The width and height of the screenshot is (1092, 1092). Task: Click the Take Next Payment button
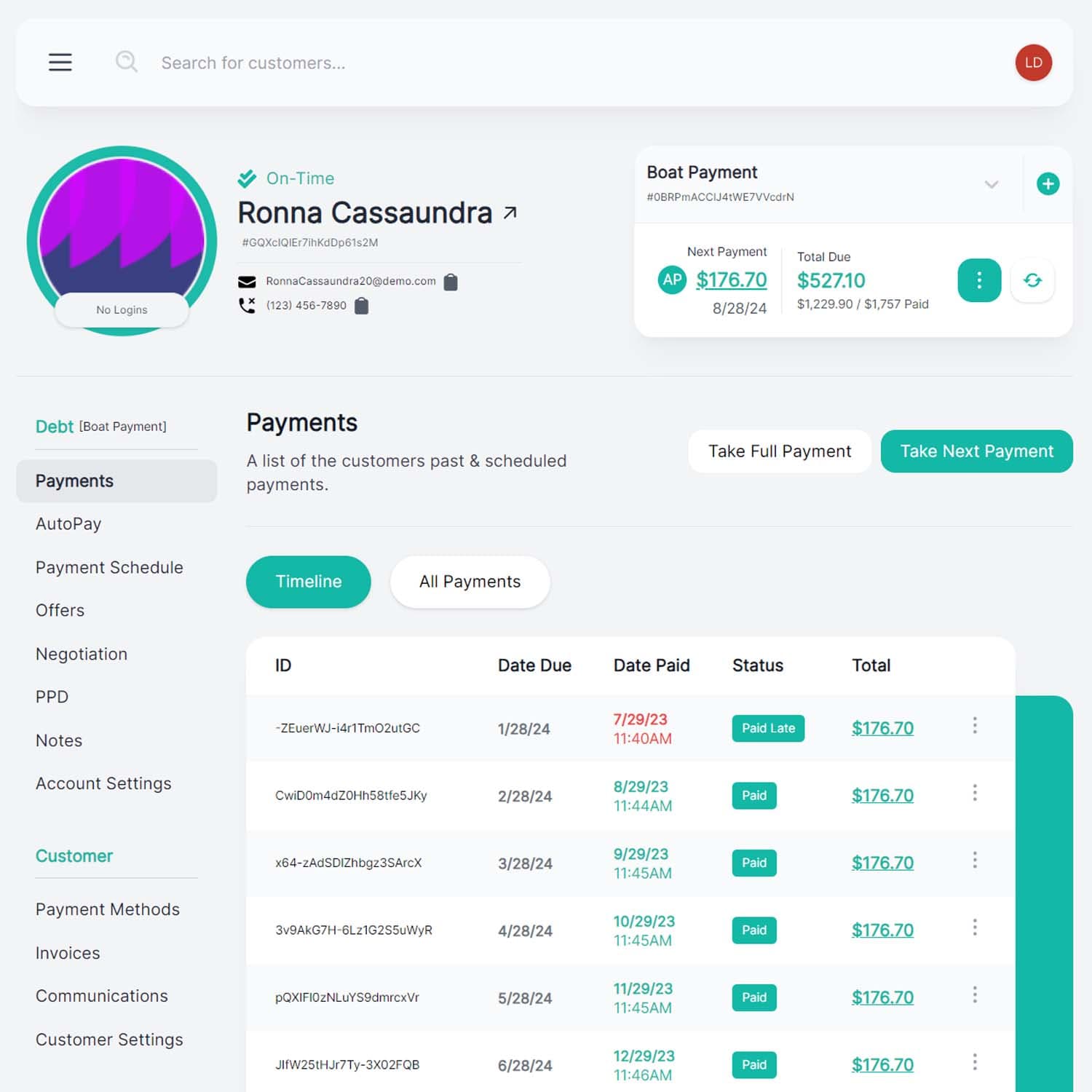976,451
